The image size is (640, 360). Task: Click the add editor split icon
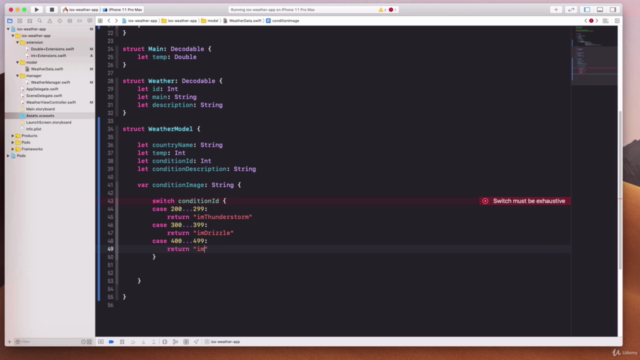click(617, 20)
